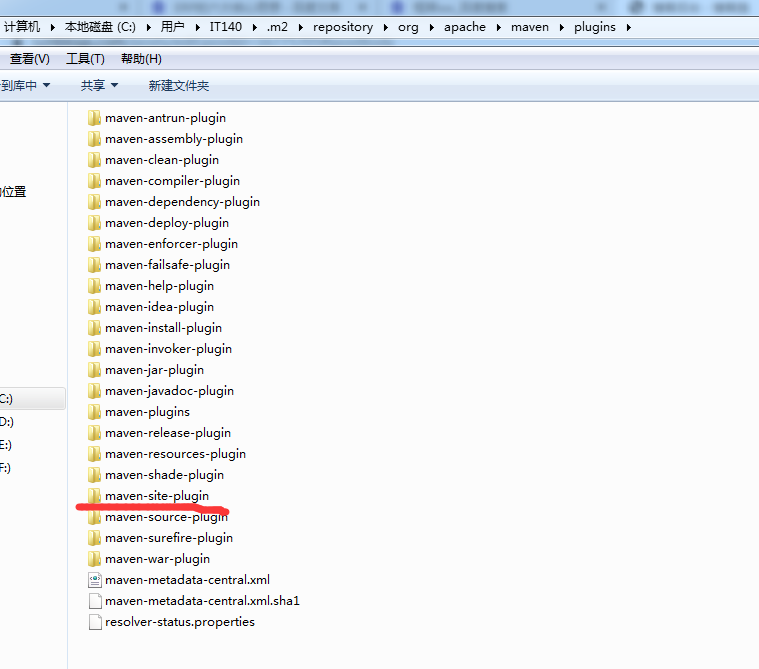Screen dimensions: 759x669
Task: Navigate to IT140 in the breadcrumb
Action: pyautogui.click(x=226, y=27)
